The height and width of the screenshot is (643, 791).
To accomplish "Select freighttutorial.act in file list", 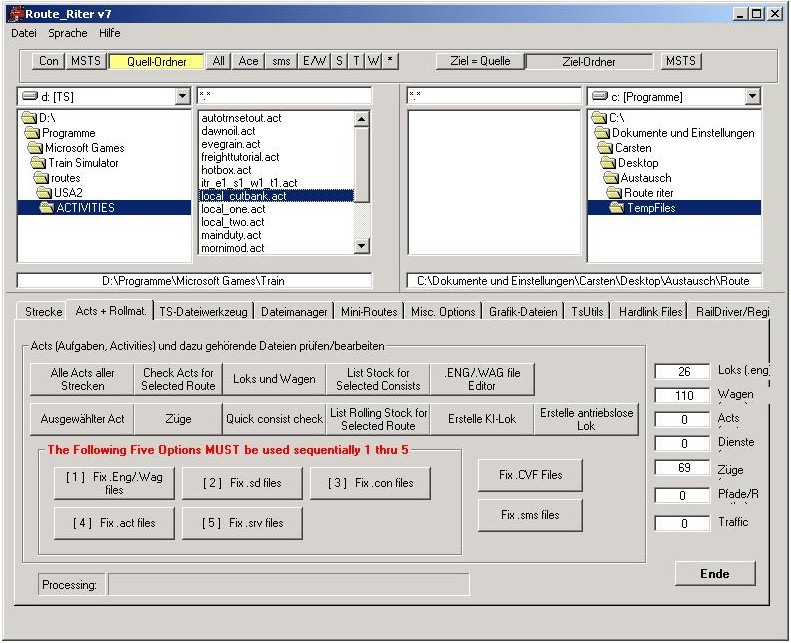I will pyautogui.click(x=240, y=157).
